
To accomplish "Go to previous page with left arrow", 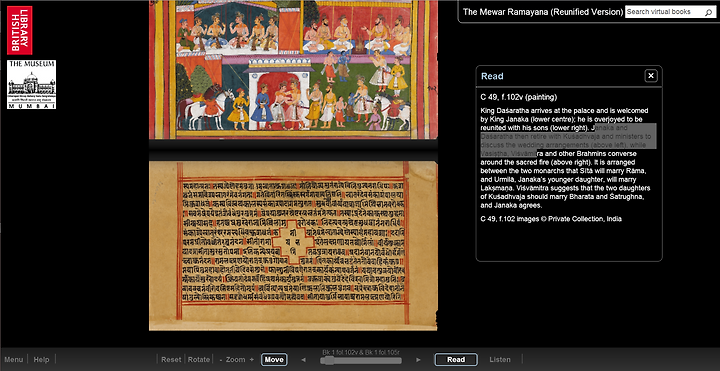I will pos(304,360).
